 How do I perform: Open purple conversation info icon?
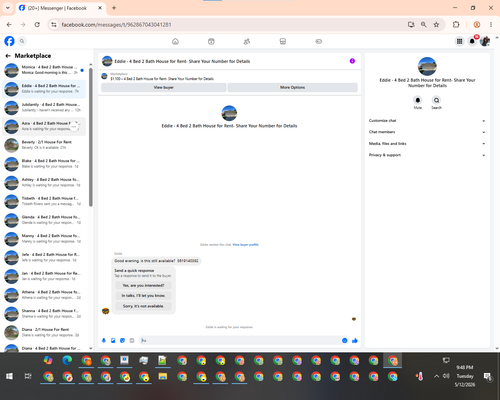352,61
